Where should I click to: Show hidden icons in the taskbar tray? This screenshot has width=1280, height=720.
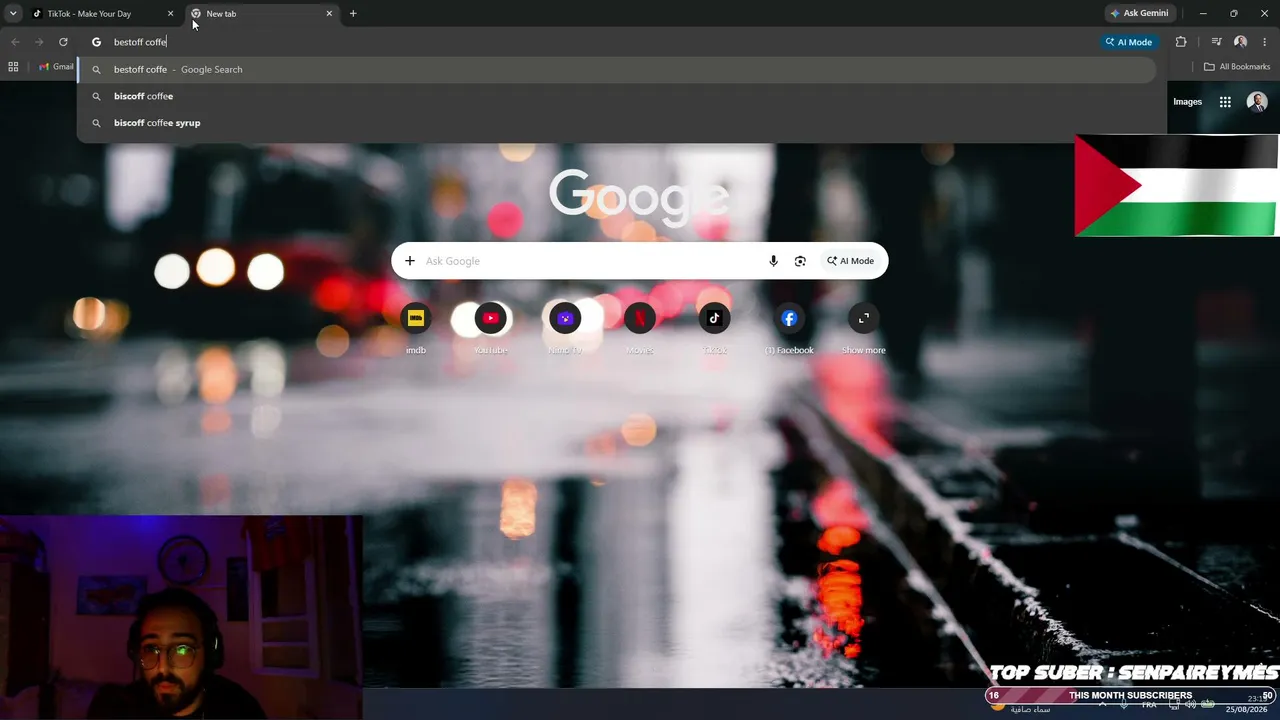pyautogui.click(x=1103, y=704)
